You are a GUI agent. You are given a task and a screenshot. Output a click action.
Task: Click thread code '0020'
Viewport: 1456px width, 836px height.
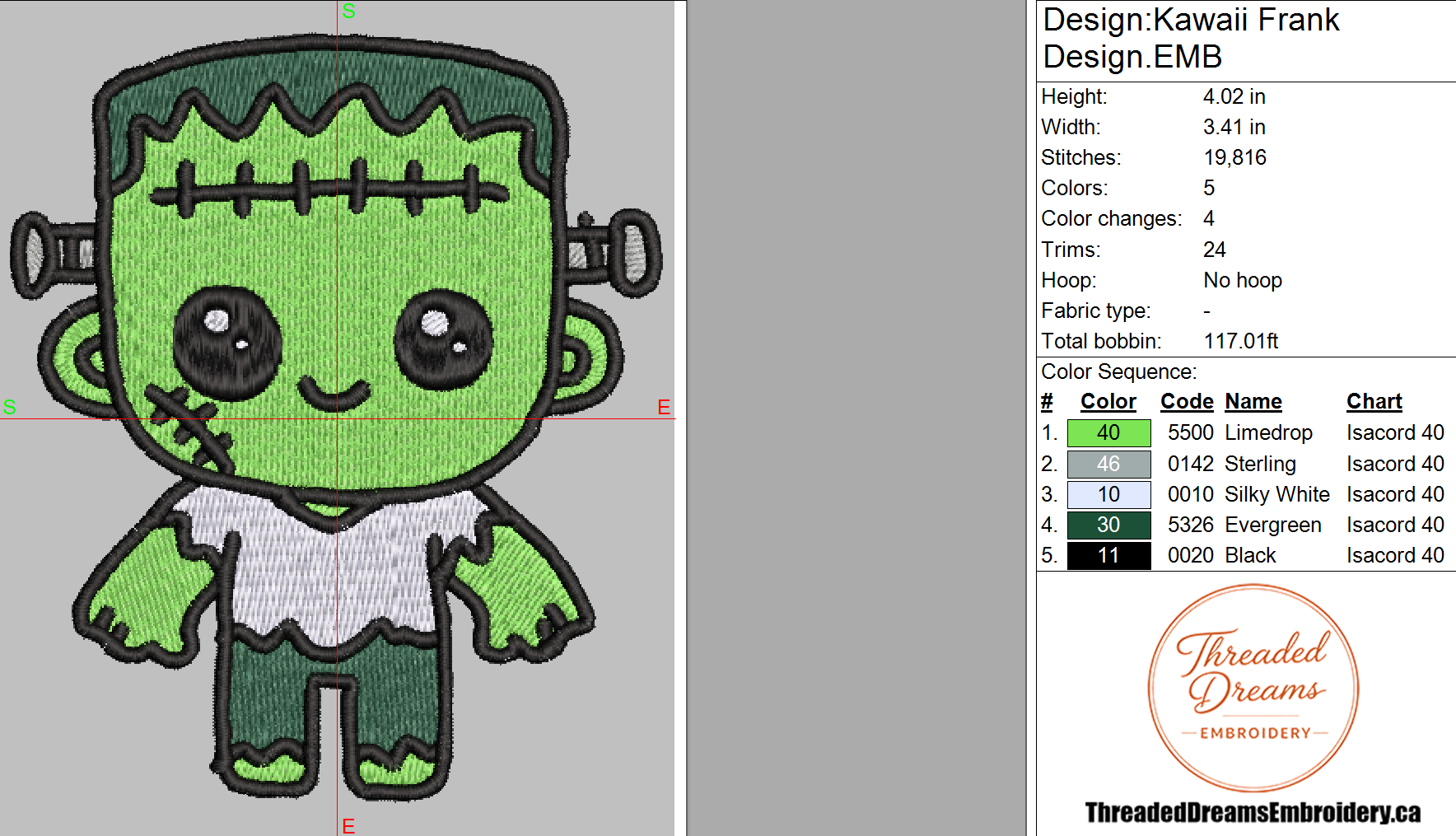tap(1191, 556)
